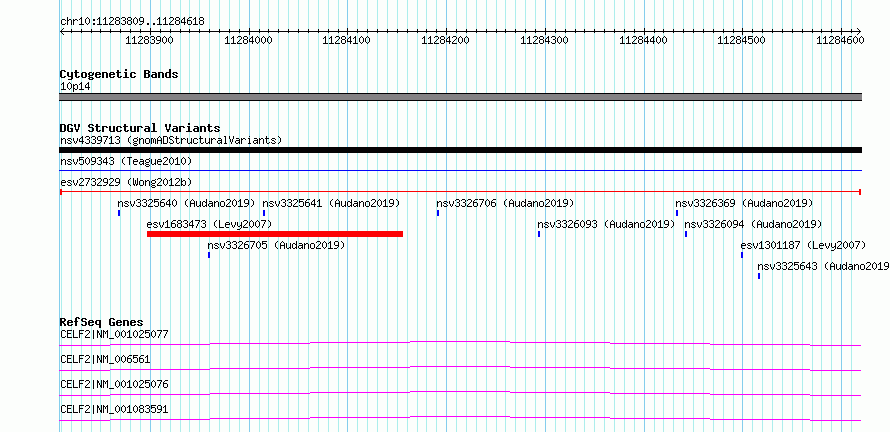Open the CELF2|NM_001025076 transcript label
Screen dimensions: 890x432
tap(114, 384)
